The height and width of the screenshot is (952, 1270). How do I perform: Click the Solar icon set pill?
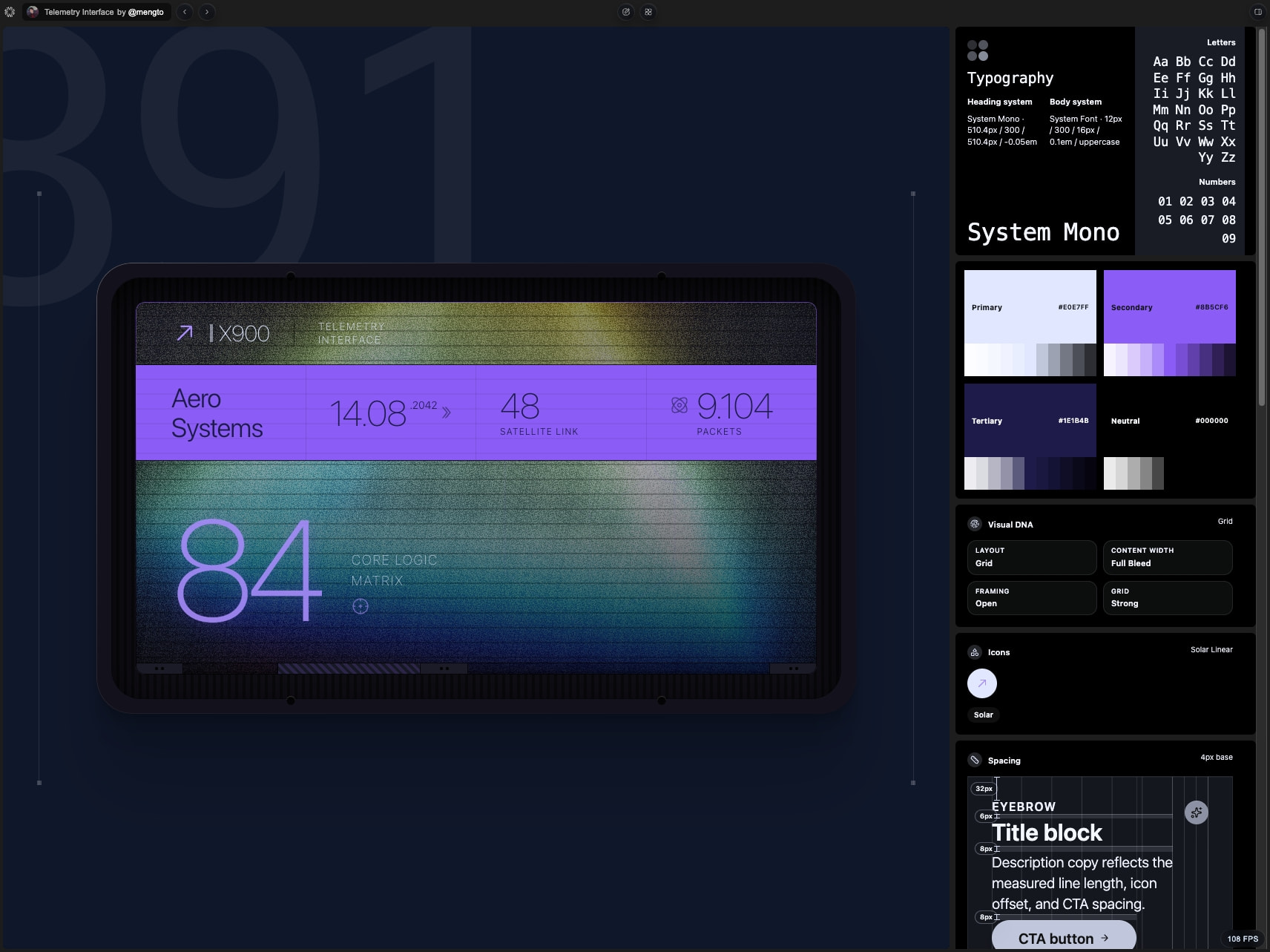click(984, 715)
